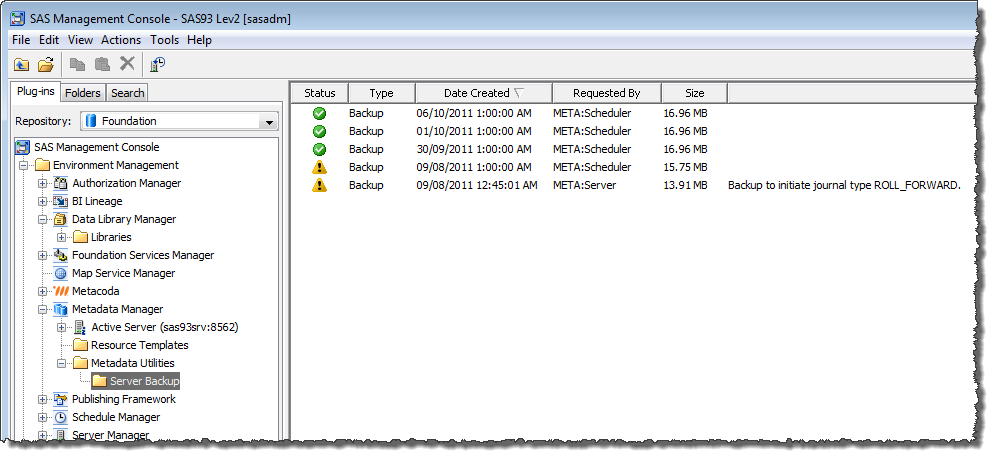This screenshot has width=996, height=460.
Task: Click the Foundation Services Manager icon
Action: 61,255
